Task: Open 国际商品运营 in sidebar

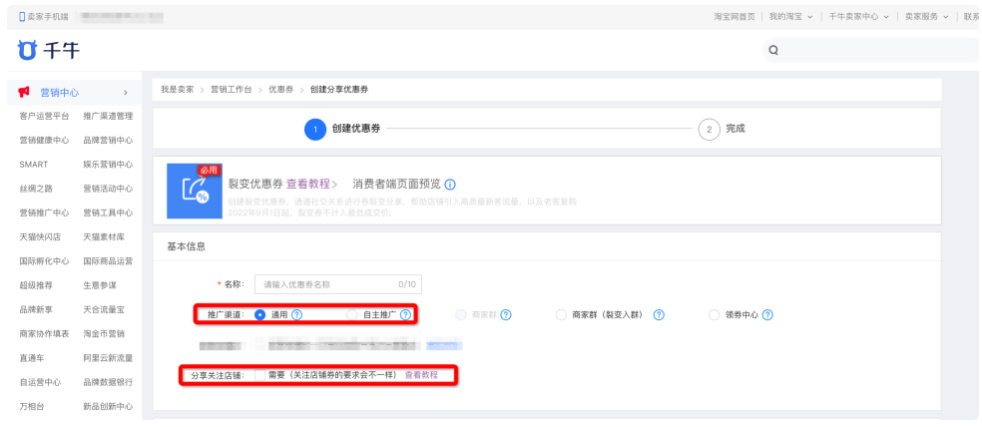Action: click(108, 261)
